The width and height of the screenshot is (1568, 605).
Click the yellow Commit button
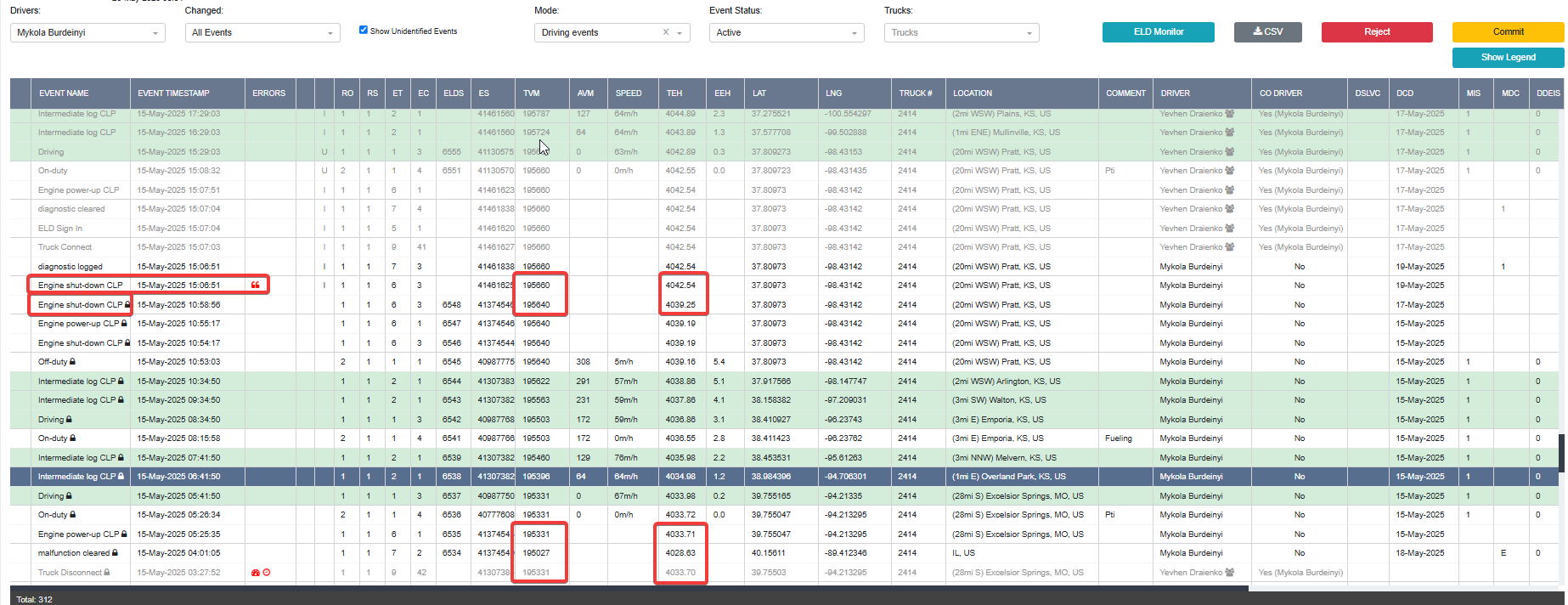pos(1508,32)
